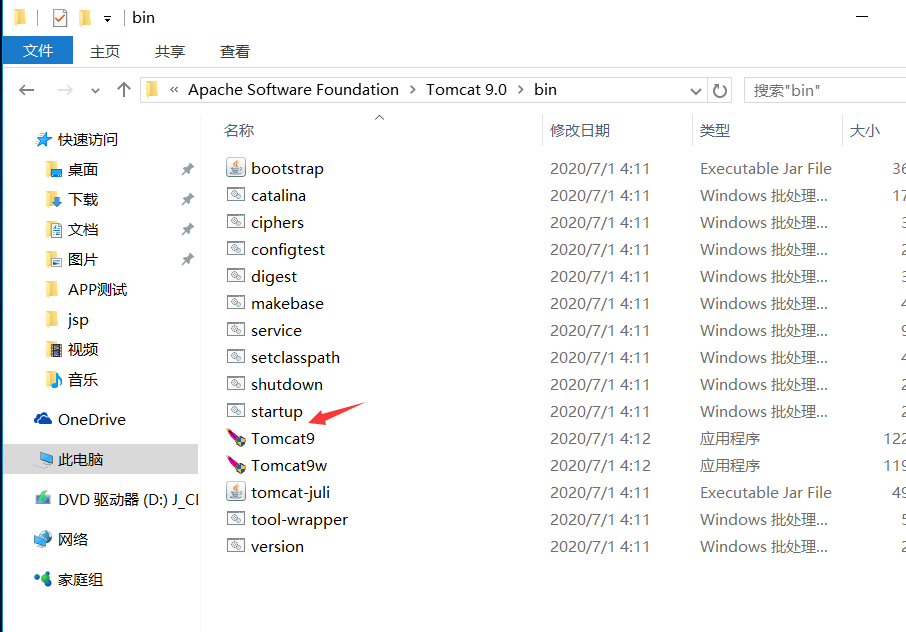Select the shutdown batch file icon
The image size is (906, 632).
point(236,384)
